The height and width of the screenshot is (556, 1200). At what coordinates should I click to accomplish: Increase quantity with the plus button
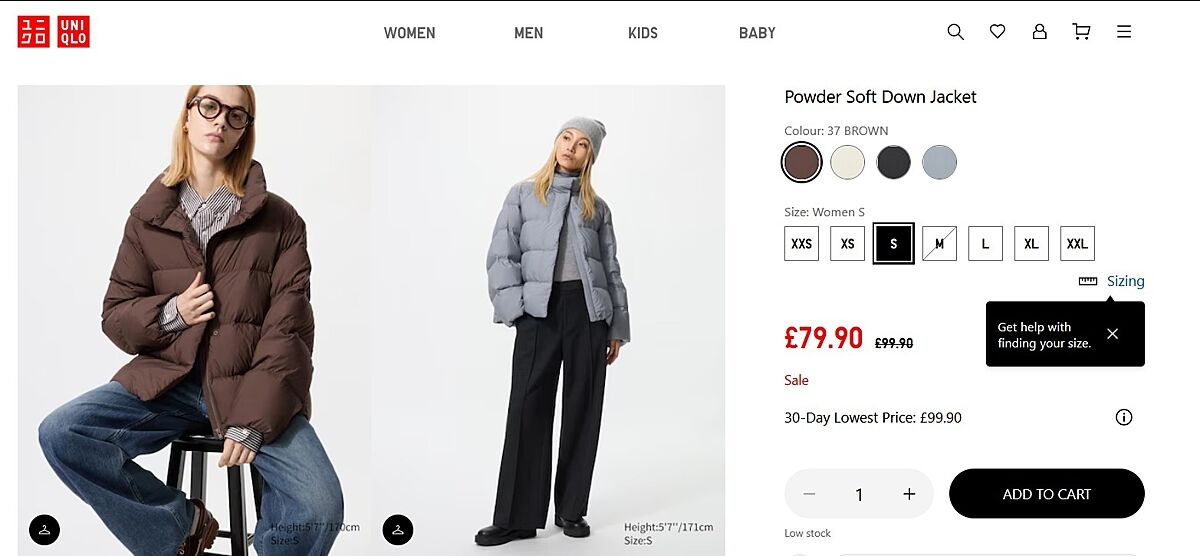point(909,494)
